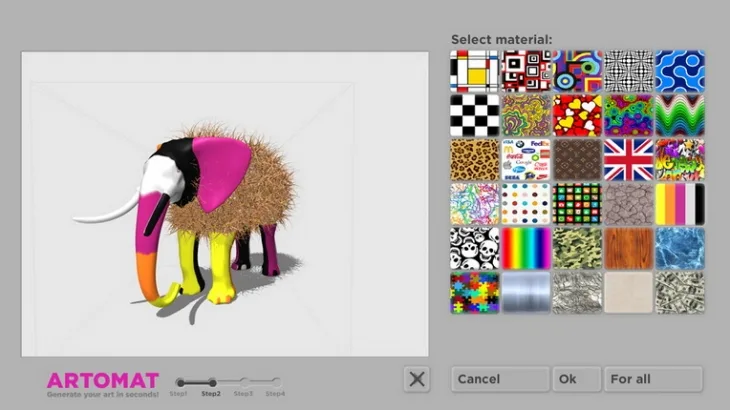Choose the leopard print material
730x410 pixels.
tap(474, 160)
